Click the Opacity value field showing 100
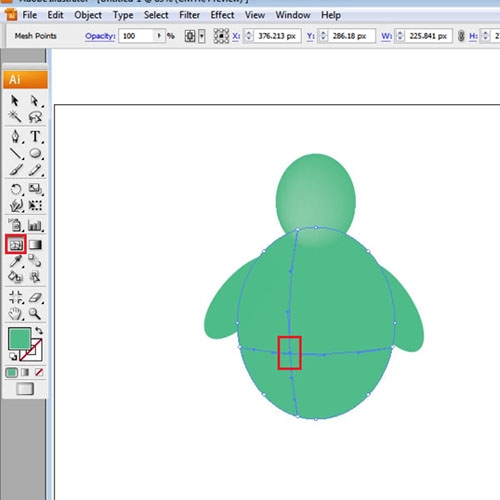This screenshot has width=500, height=500. click(136, 36)
